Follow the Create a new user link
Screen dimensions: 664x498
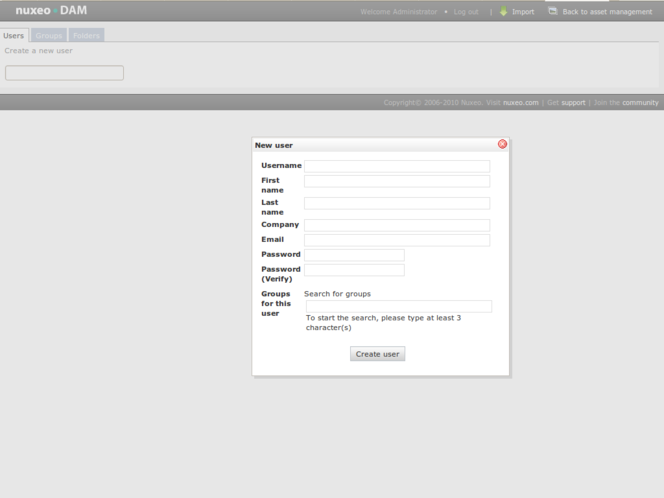pyautogui.click(x=38, y=50)
